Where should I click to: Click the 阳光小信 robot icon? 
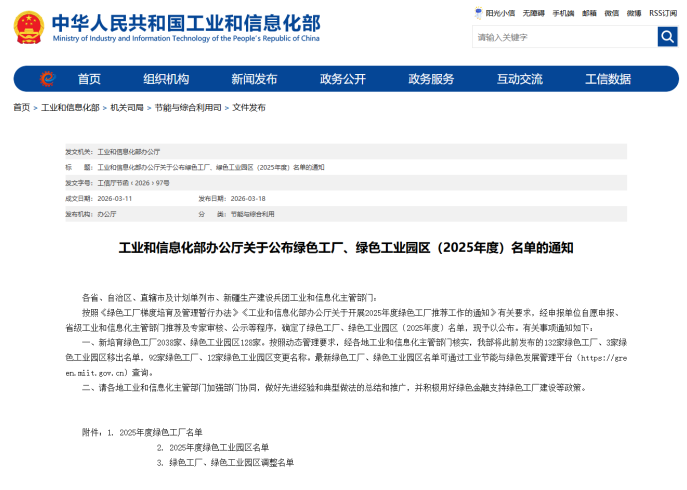tap(477, 13)
